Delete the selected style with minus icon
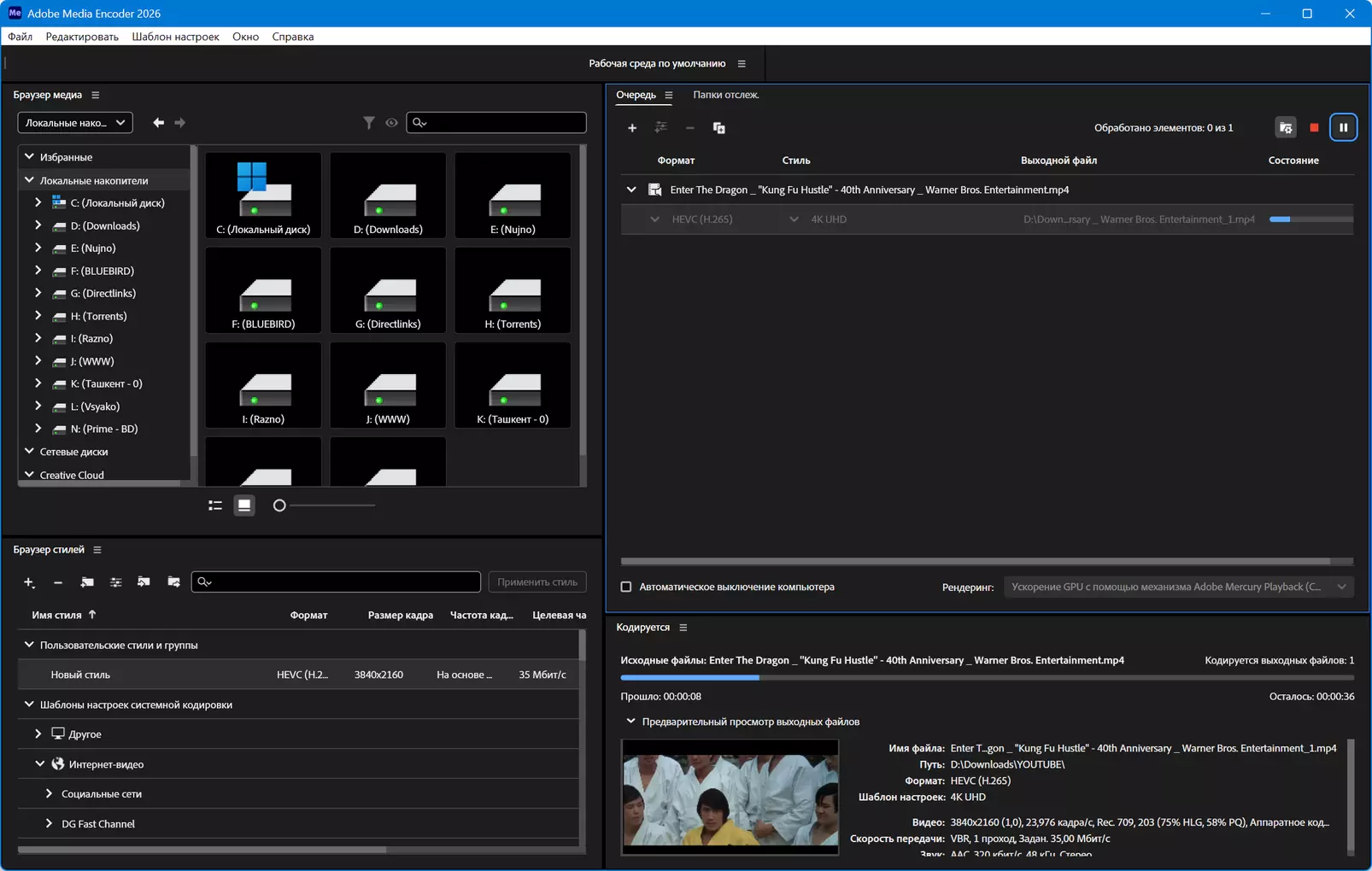 58,582
